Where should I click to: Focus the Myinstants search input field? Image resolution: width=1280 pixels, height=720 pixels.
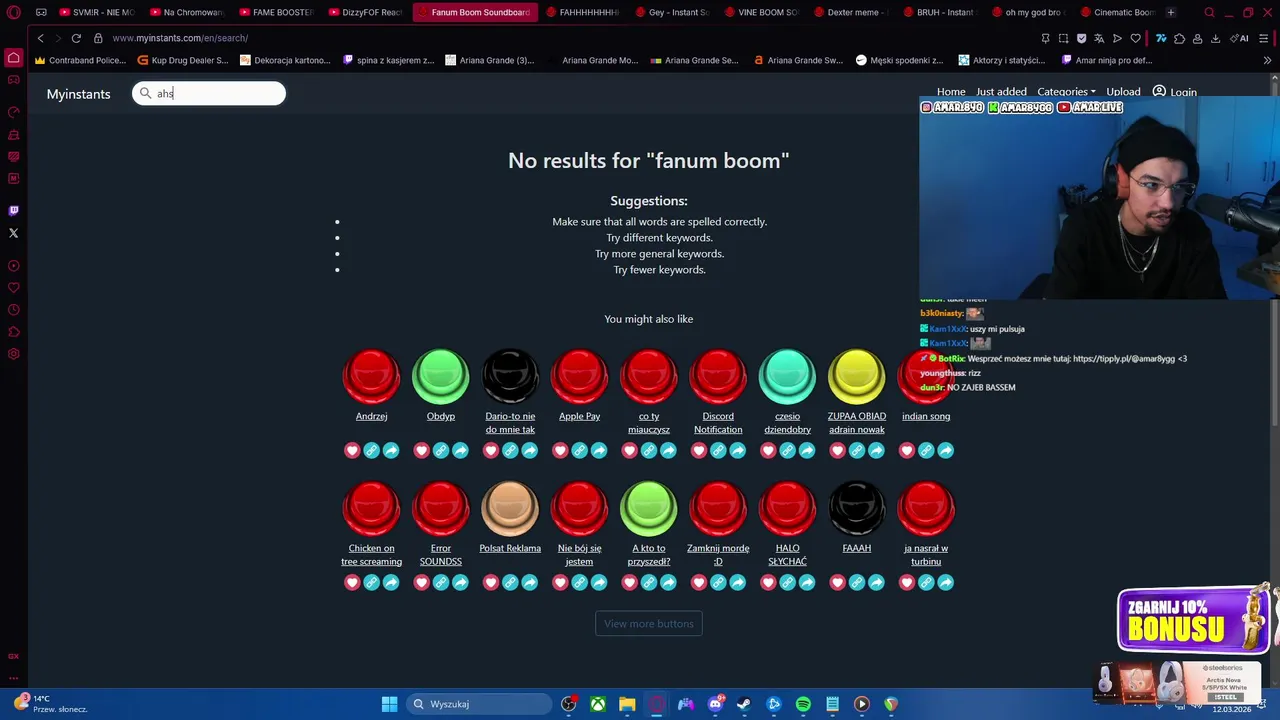point(209,93)
